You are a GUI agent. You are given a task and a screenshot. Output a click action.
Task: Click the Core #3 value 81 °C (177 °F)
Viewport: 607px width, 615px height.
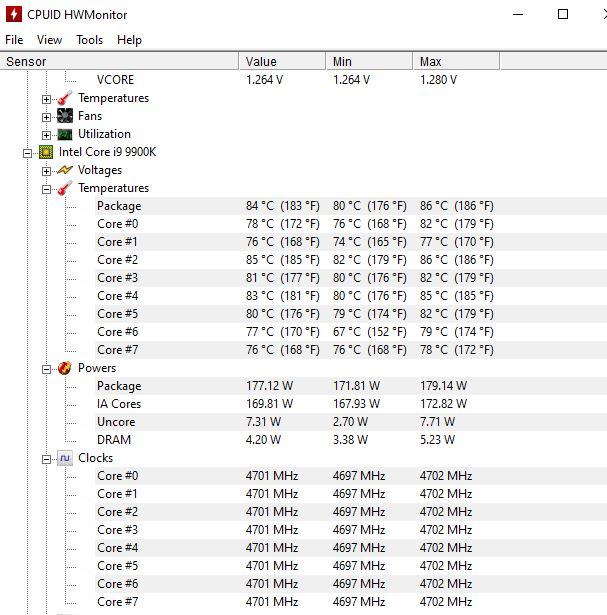point(283,278)
